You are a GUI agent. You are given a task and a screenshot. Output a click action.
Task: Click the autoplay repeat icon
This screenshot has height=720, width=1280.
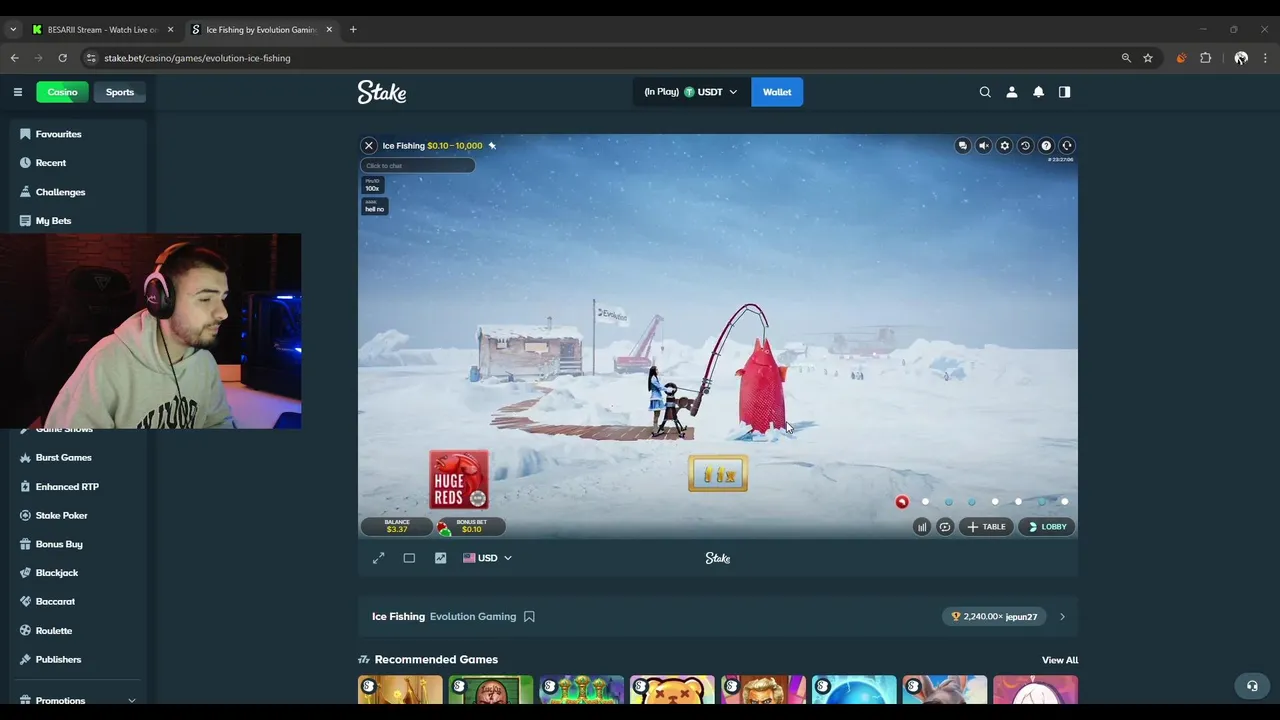click(x=945, y=527)
